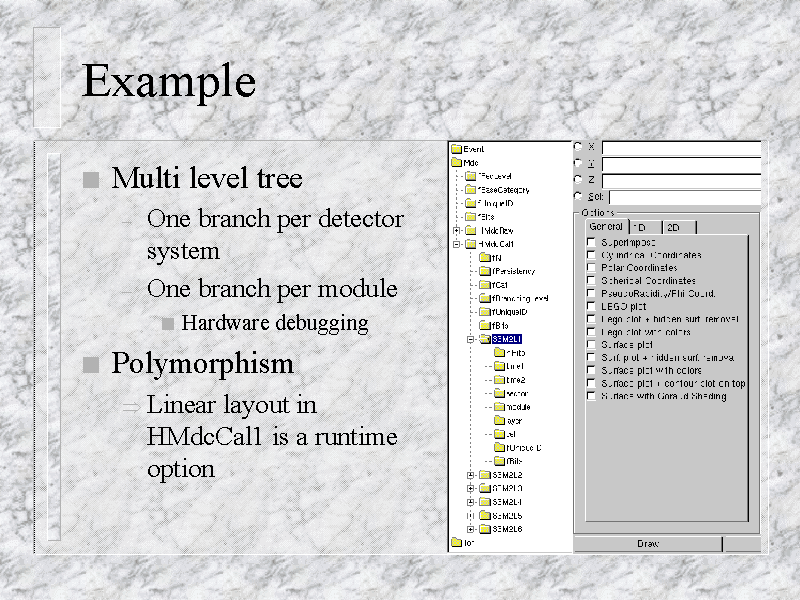Toggle the LEGO plot checkbox
800x600 pixels.
[x=591, y=306]
